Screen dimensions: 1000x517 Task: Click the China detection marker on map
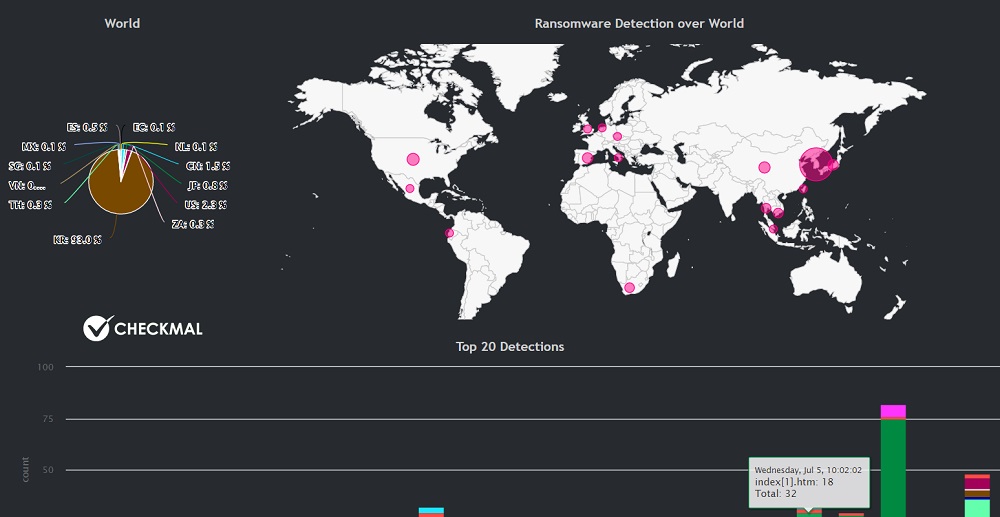pyautogui.click(x=764, y=167)
